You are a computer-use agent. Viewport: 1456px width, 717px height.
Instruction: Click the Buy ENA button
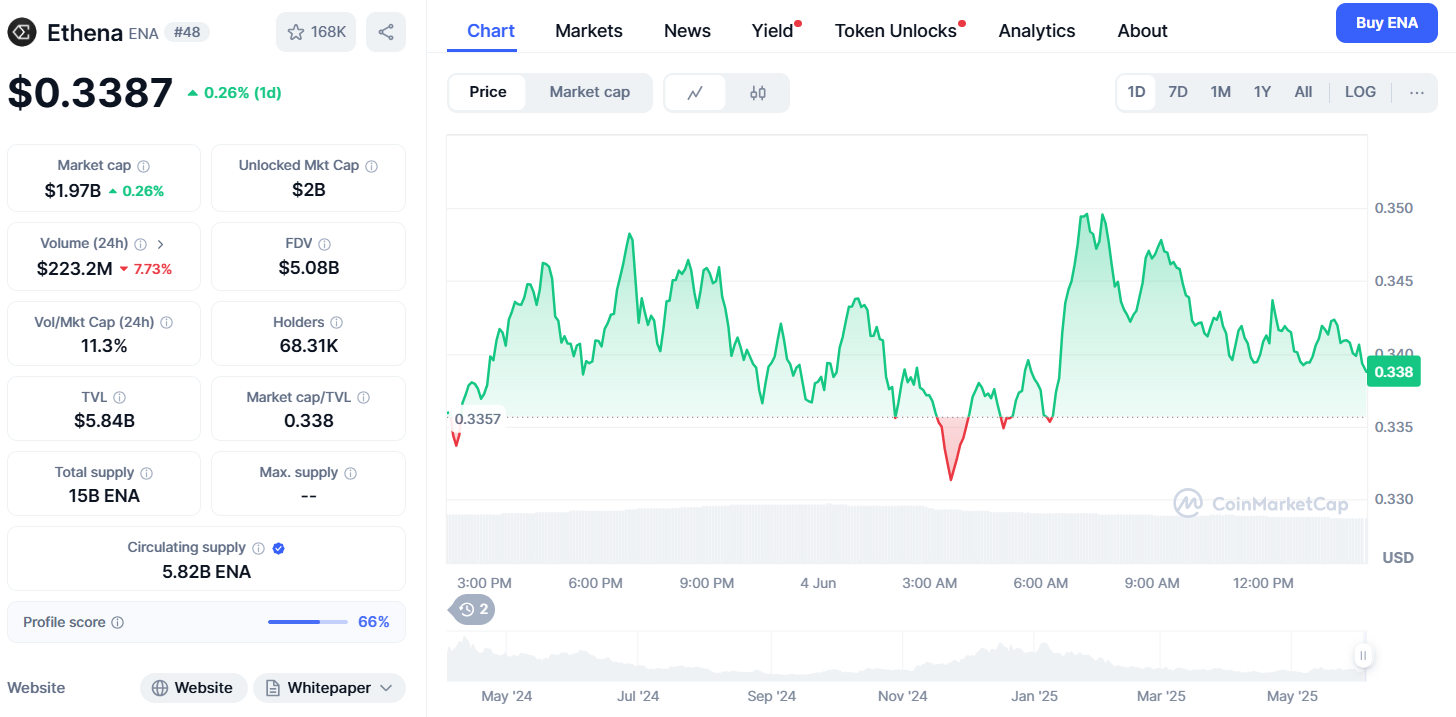coord(1386,23)
